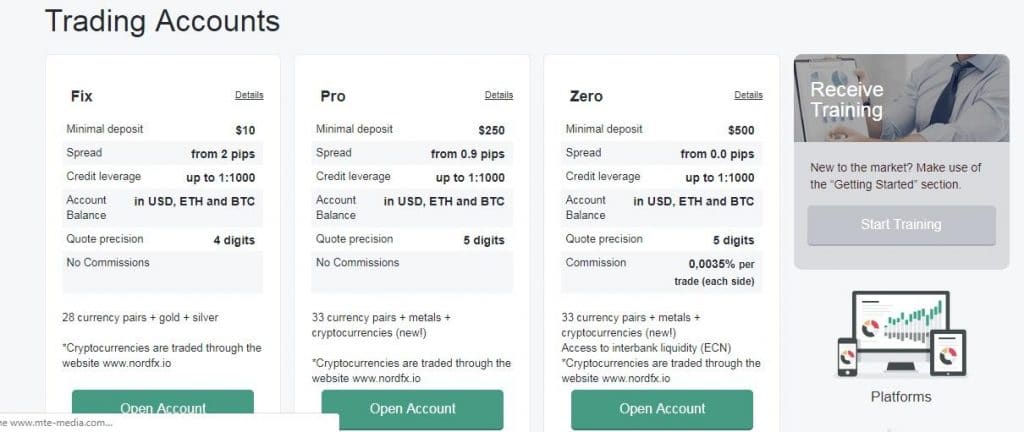Click the Zero Commission 0,0035% row
The height and width of the screenshot is (432, 1024).
662,270
